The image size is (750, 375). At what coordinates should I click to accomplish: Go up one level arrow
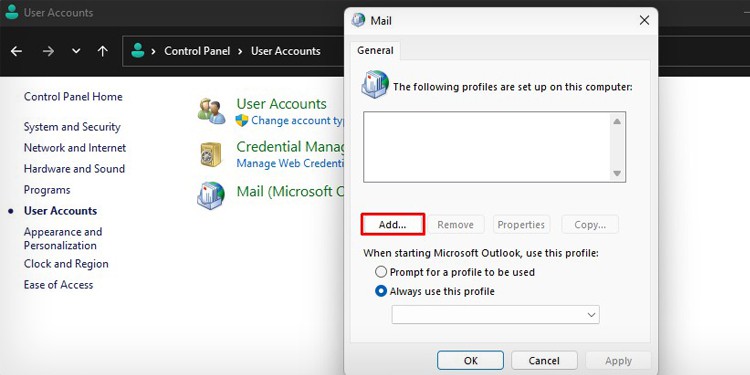point(102,51)
